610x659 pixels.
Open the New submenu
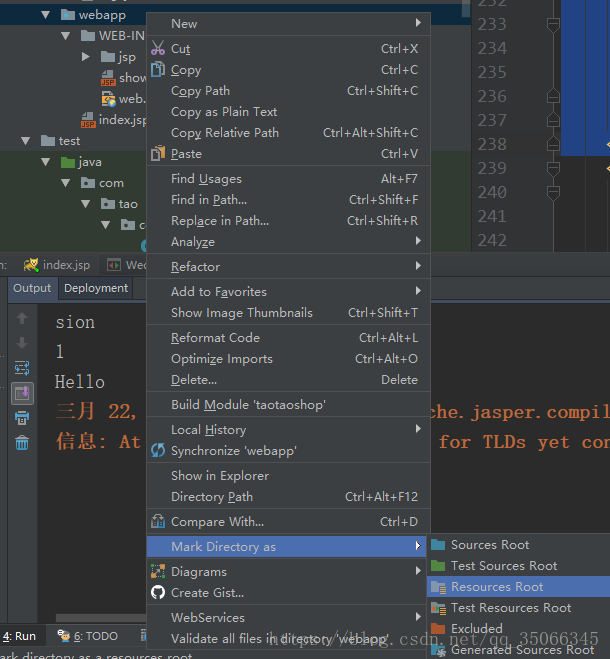tap(288, 24)
